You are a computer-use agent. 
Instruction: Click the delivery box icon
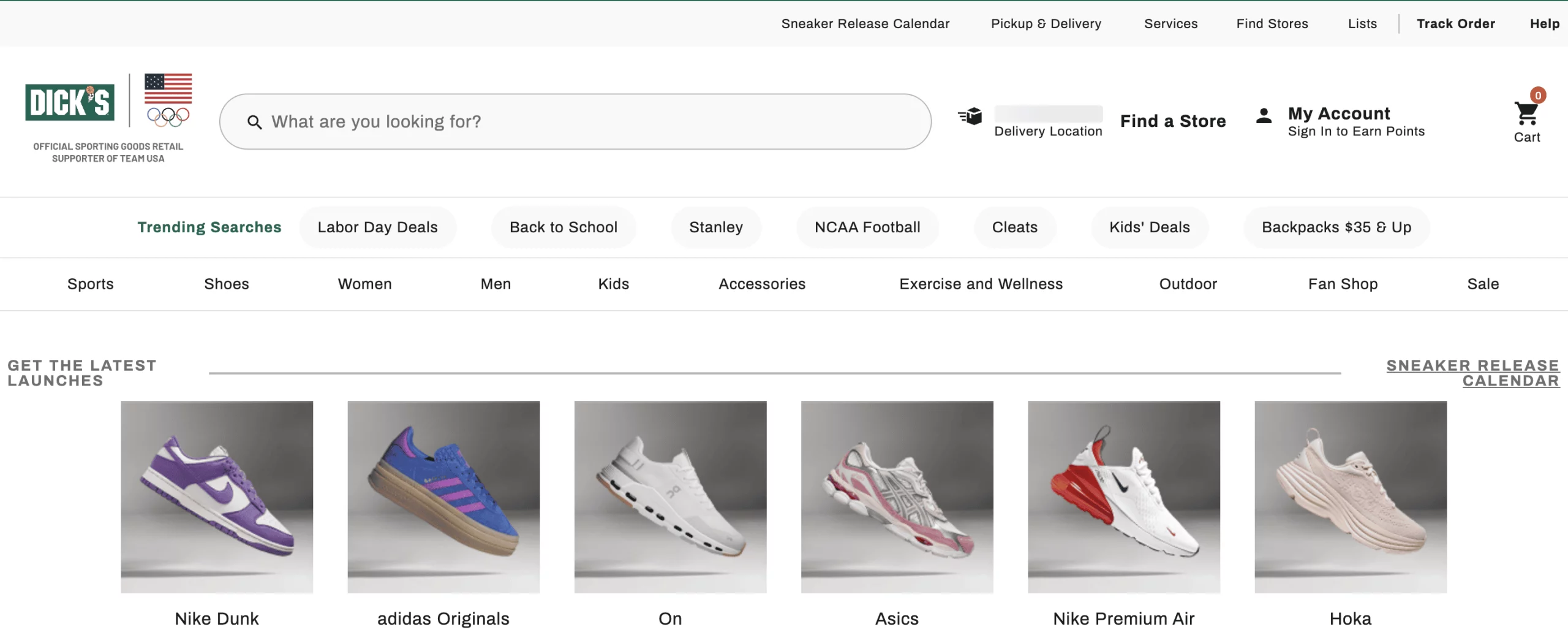point(970,116)
